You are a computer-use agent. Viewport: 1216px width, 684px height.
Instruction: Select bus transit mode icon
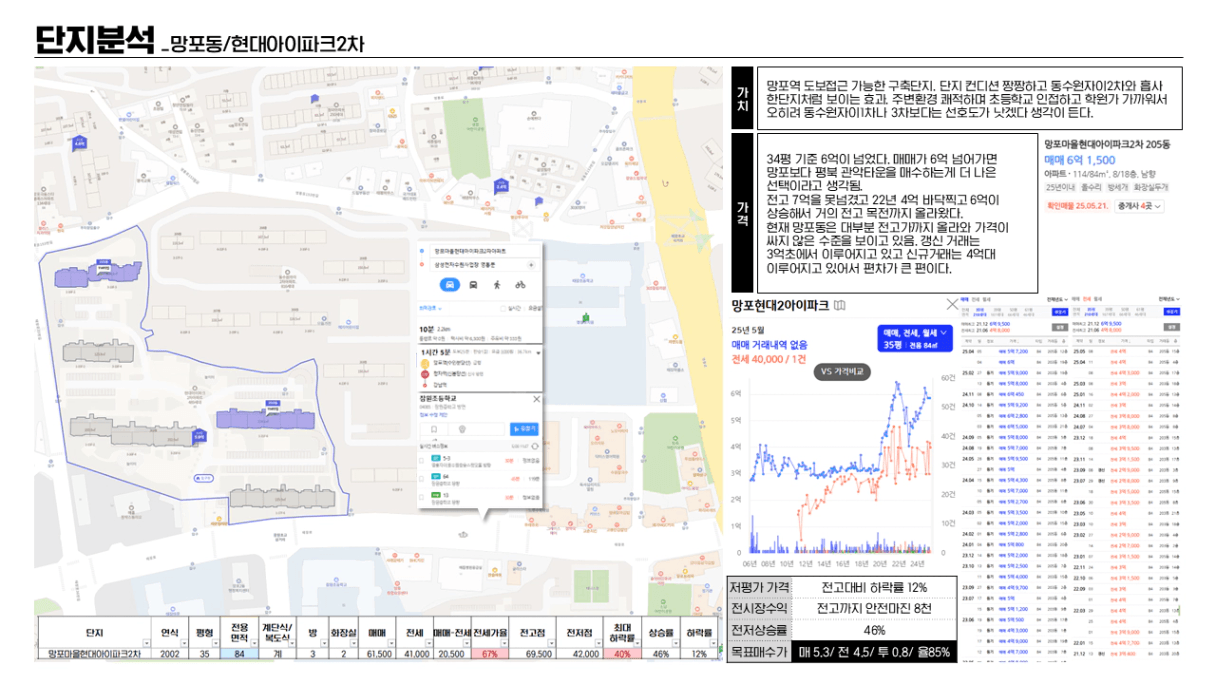(x=473, y=284)
